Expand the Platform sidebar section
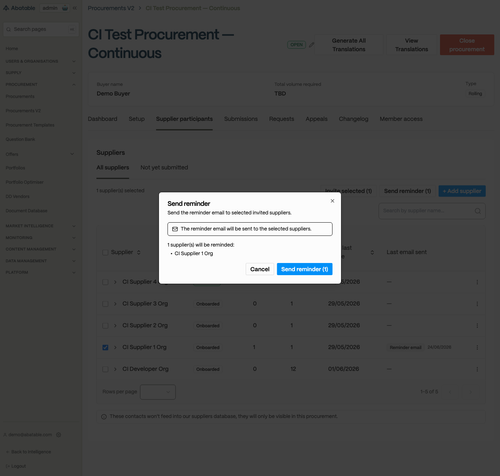500x476 pixels. coord(40,272)
